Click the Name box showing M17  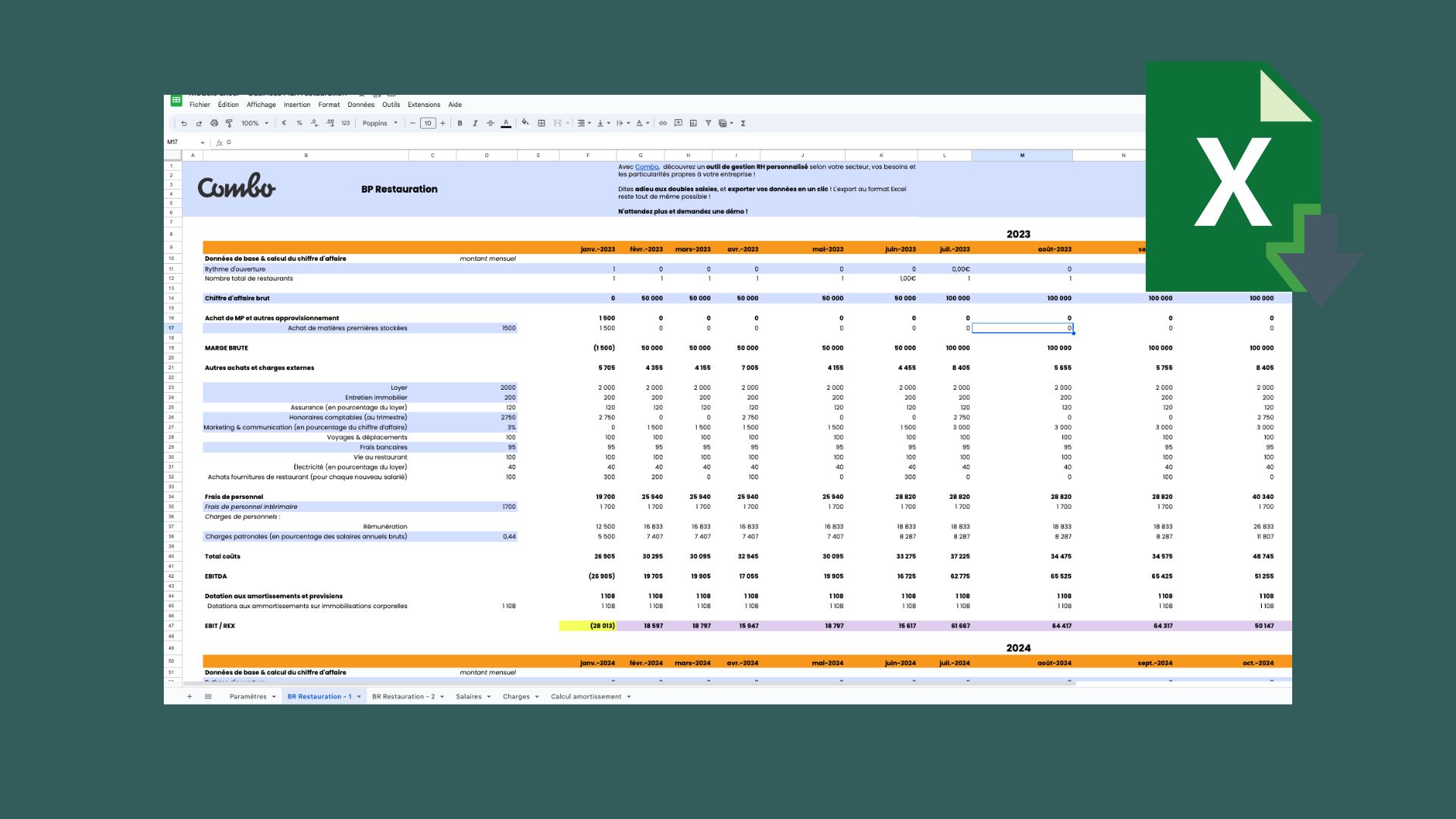[186, 143]
